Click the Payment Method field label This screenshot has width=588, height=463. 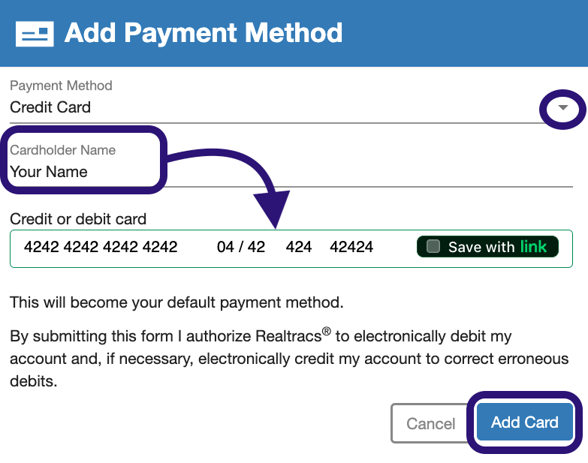[61, 85]
